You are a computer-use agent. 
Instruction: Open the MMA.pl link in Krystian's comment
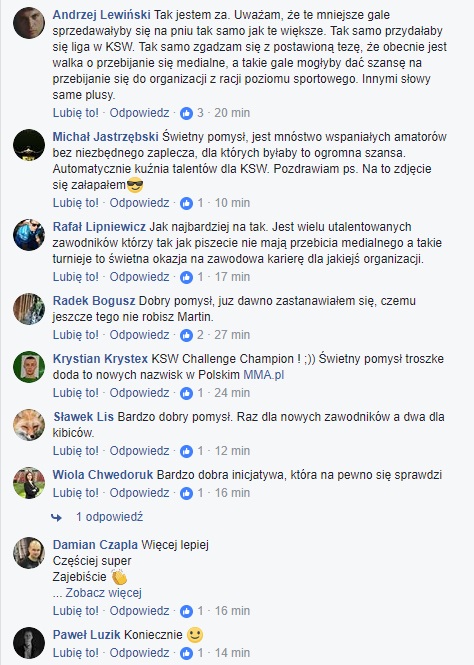point(263,375)
